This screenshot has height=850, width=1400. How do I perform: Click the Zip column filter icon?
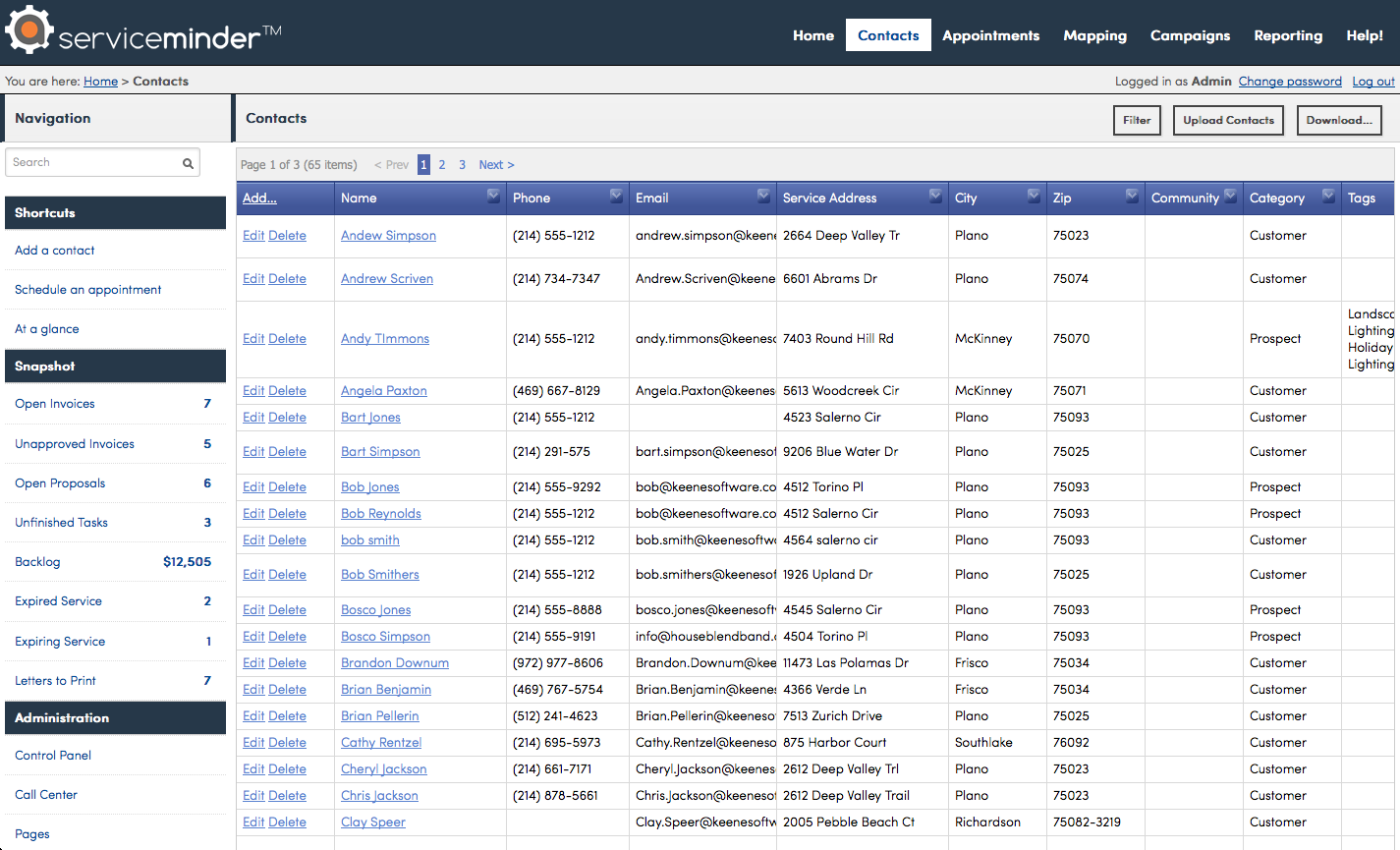(x=1132, y=197)
